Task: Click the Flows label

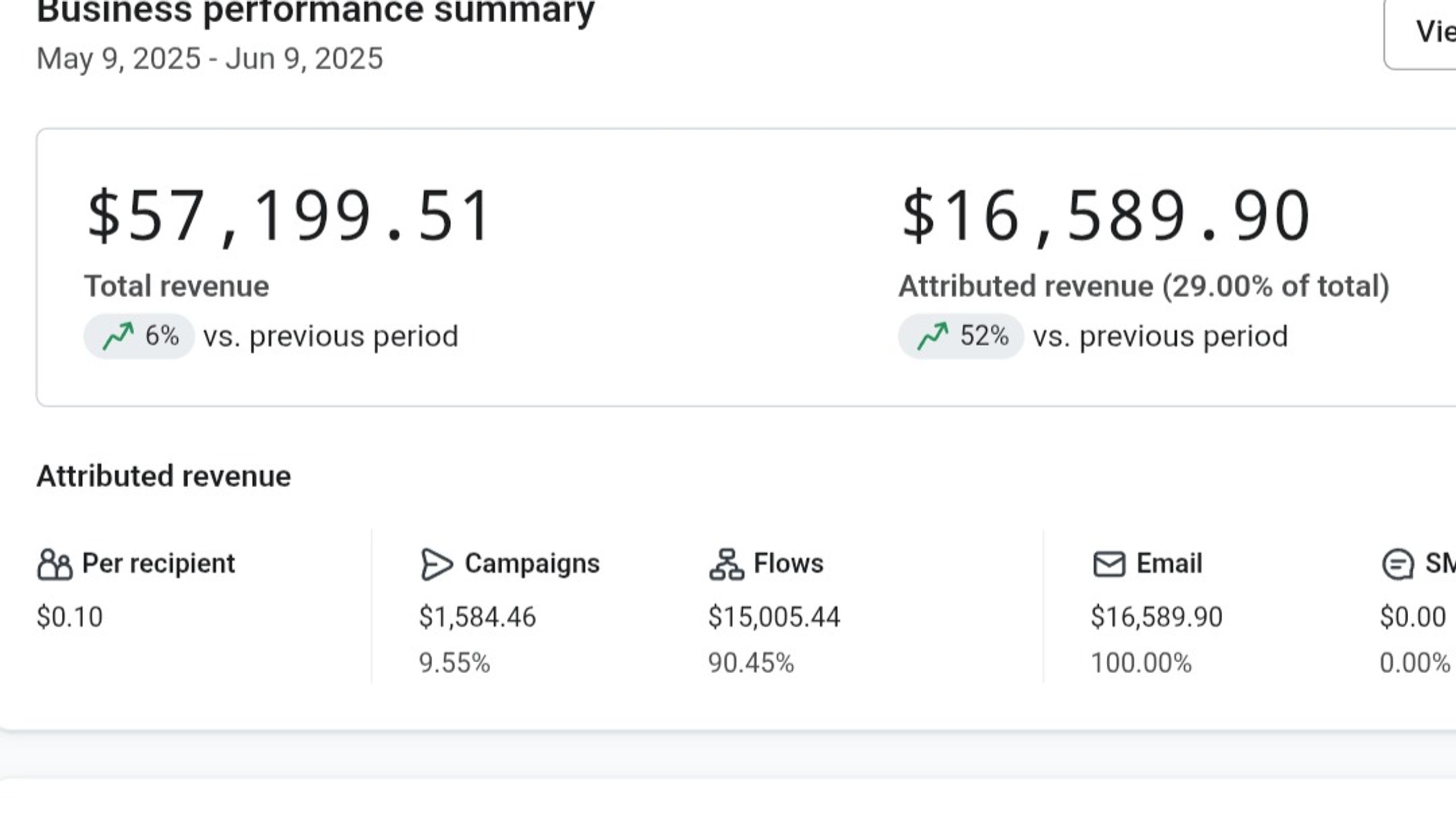Action: 788,563
